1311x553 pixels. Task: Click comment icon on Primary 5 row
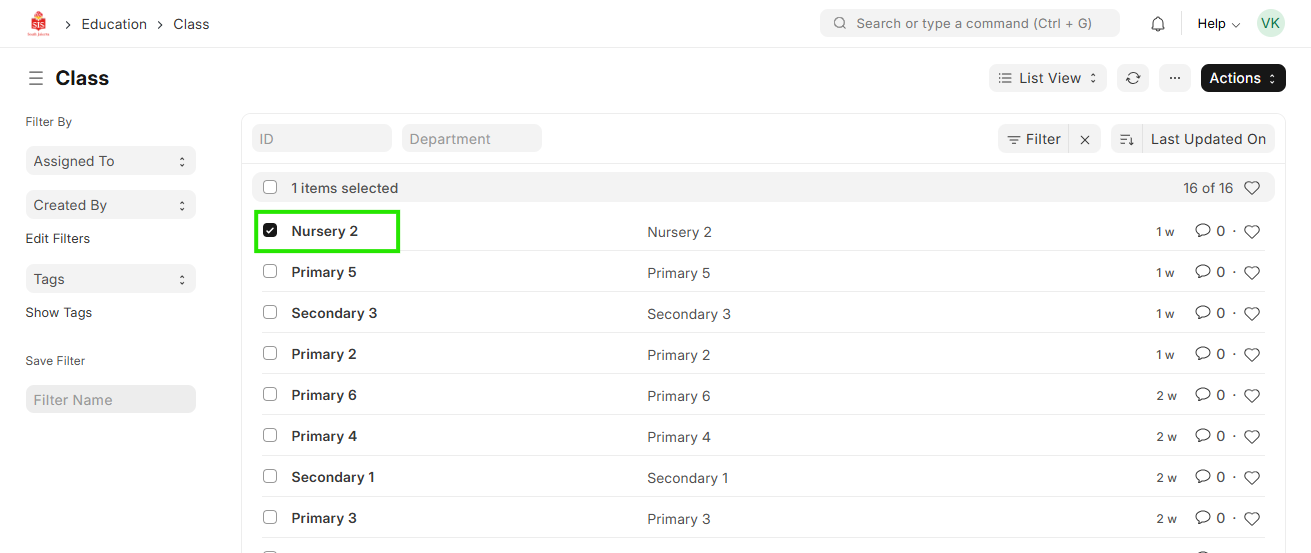[1203, 272]
